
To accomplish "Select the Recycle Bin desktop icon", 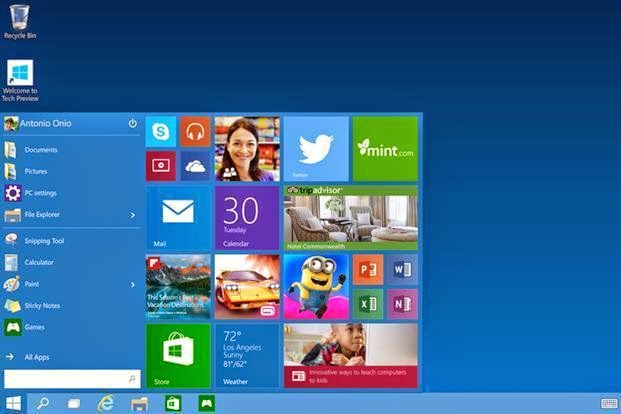I will click(x=20, y=22).
